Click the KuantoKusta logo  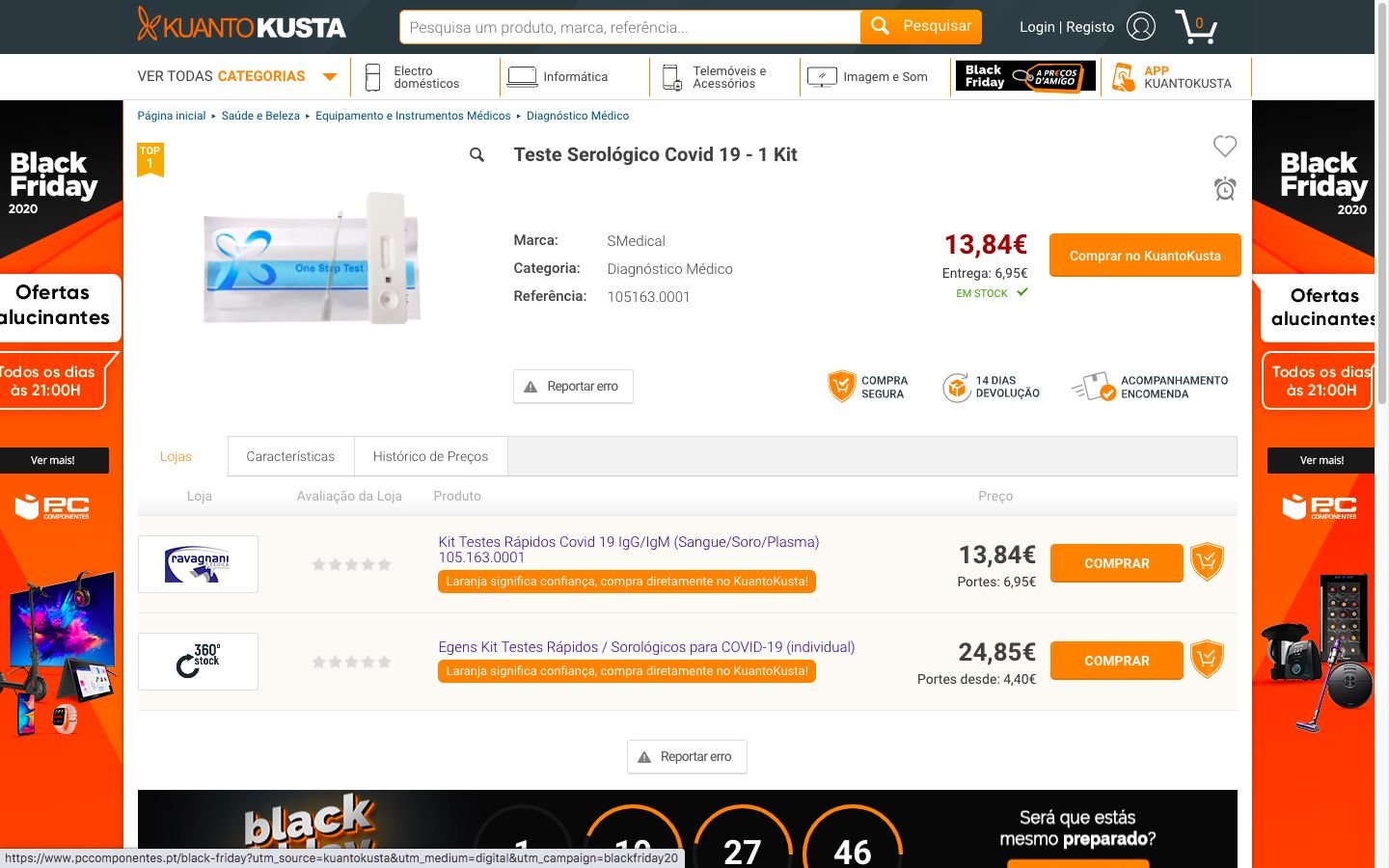(x=241, y=25)
